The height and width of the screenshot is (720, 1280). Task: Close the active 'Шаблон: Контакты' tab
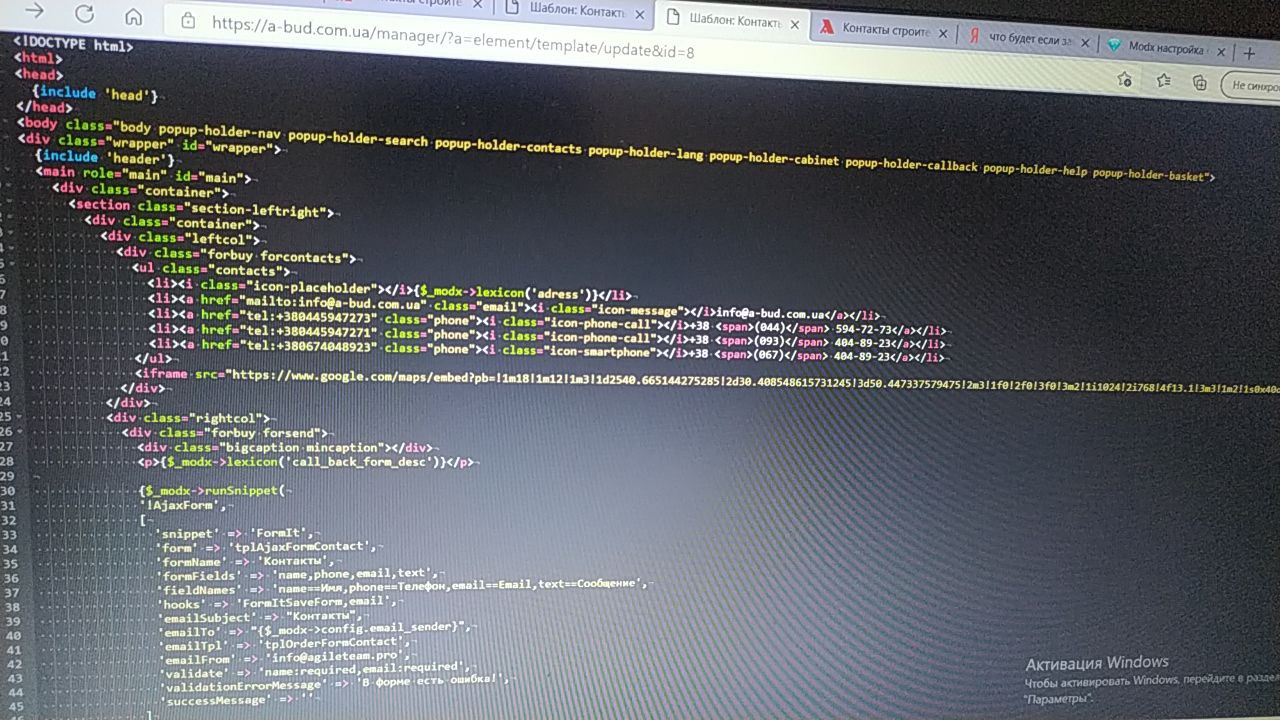795,25
